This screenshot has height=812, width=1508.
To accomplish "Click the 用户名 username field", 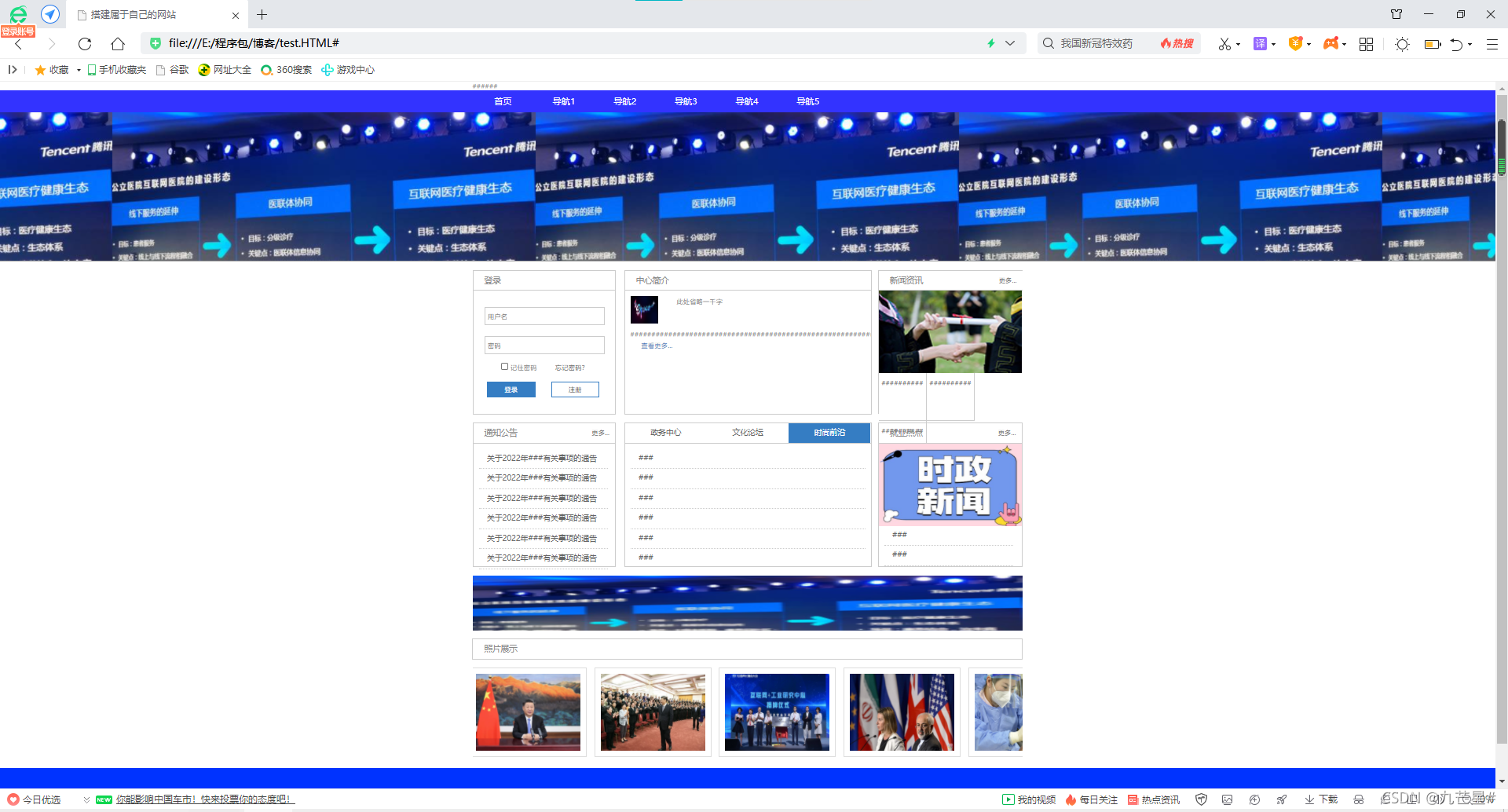I will (x=544, y=316).
